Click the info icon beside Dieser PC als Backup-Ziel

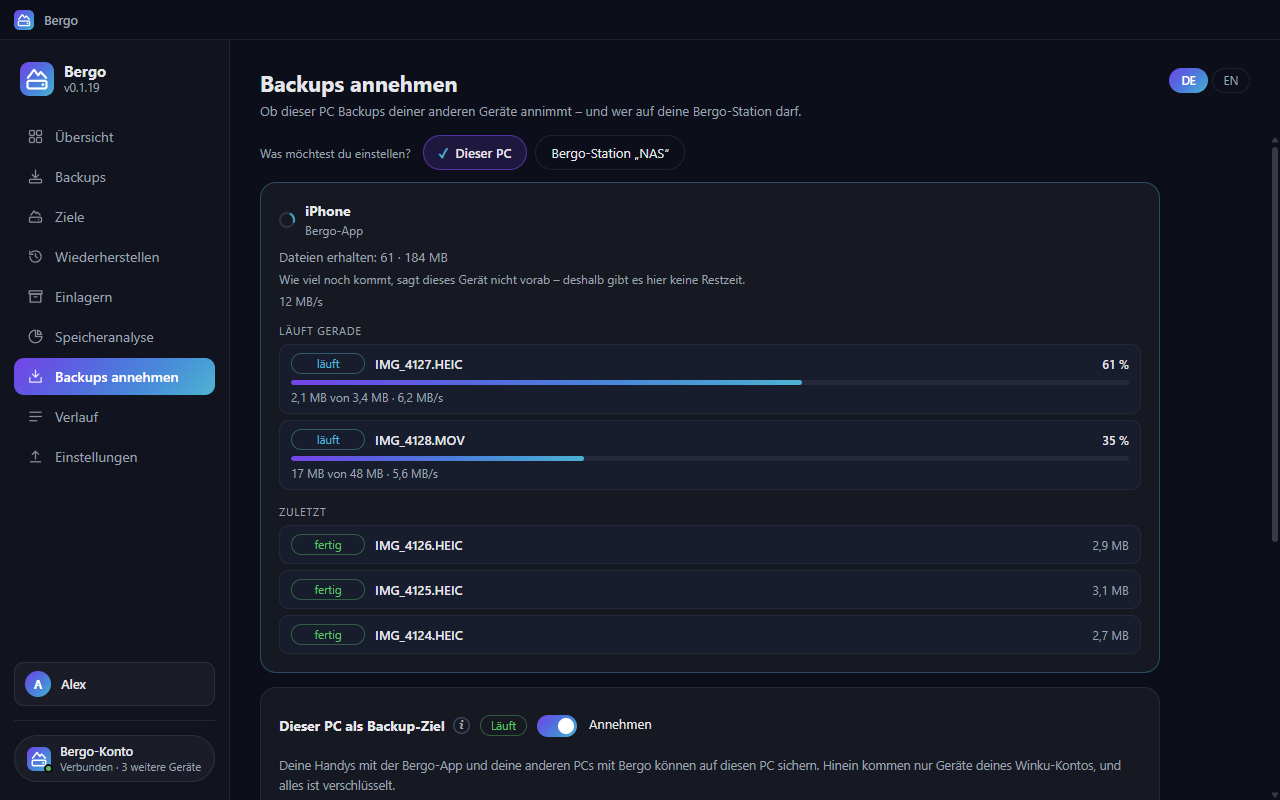tap(461, 726)
